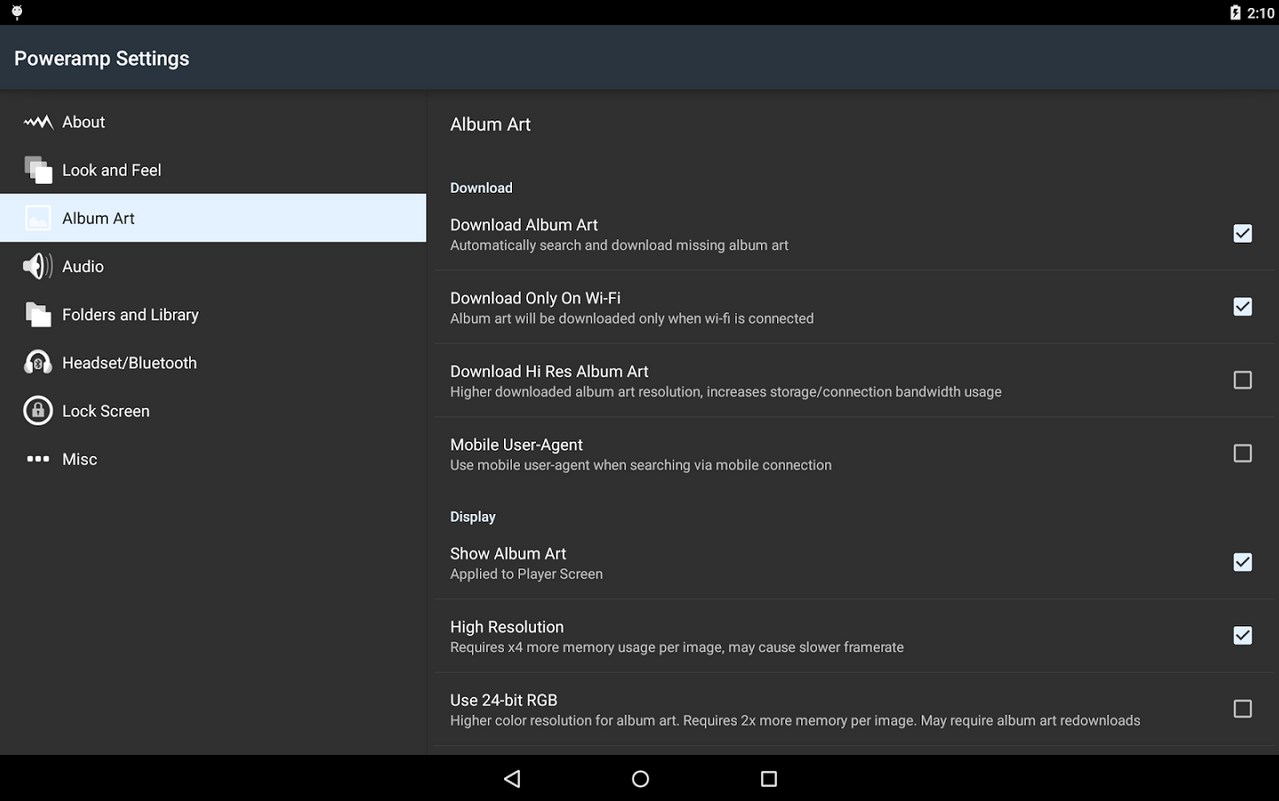Click Download Only On Wi-Fi title

coord(535,298)
